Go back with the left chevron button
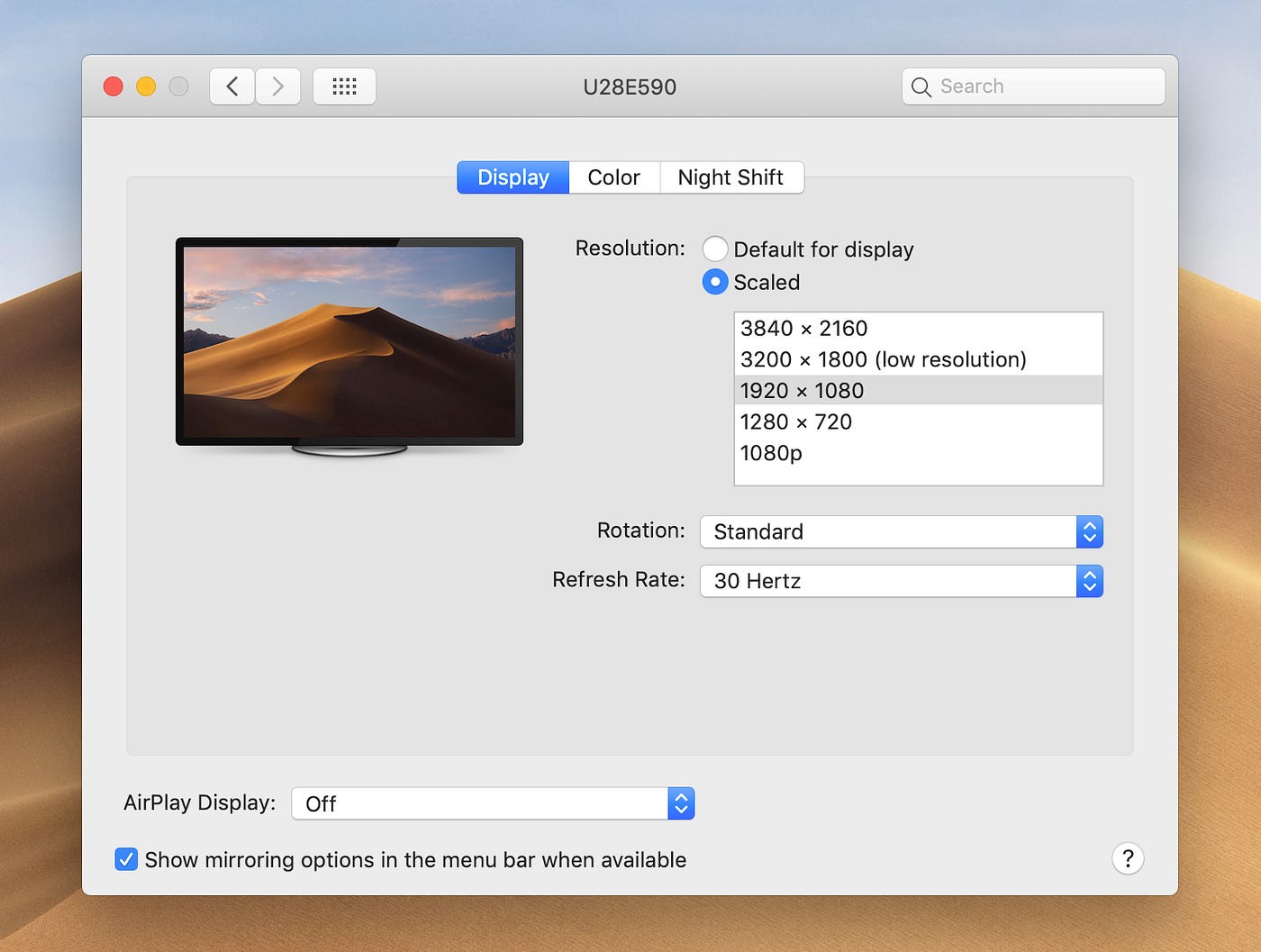1261x952 pixels. pos(232,86)
